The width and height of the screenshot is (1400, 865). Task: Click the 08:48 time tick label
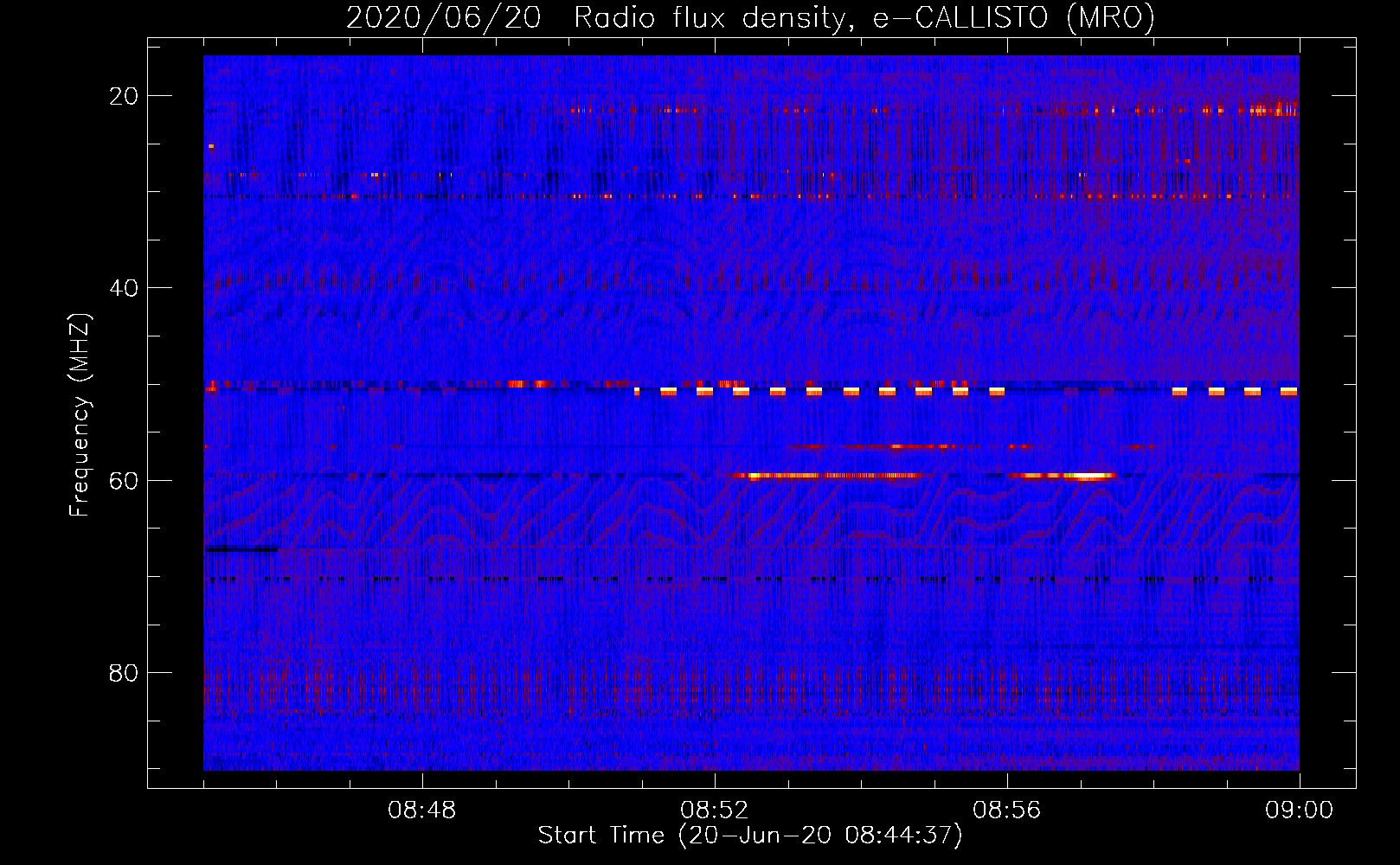(422, 811)
